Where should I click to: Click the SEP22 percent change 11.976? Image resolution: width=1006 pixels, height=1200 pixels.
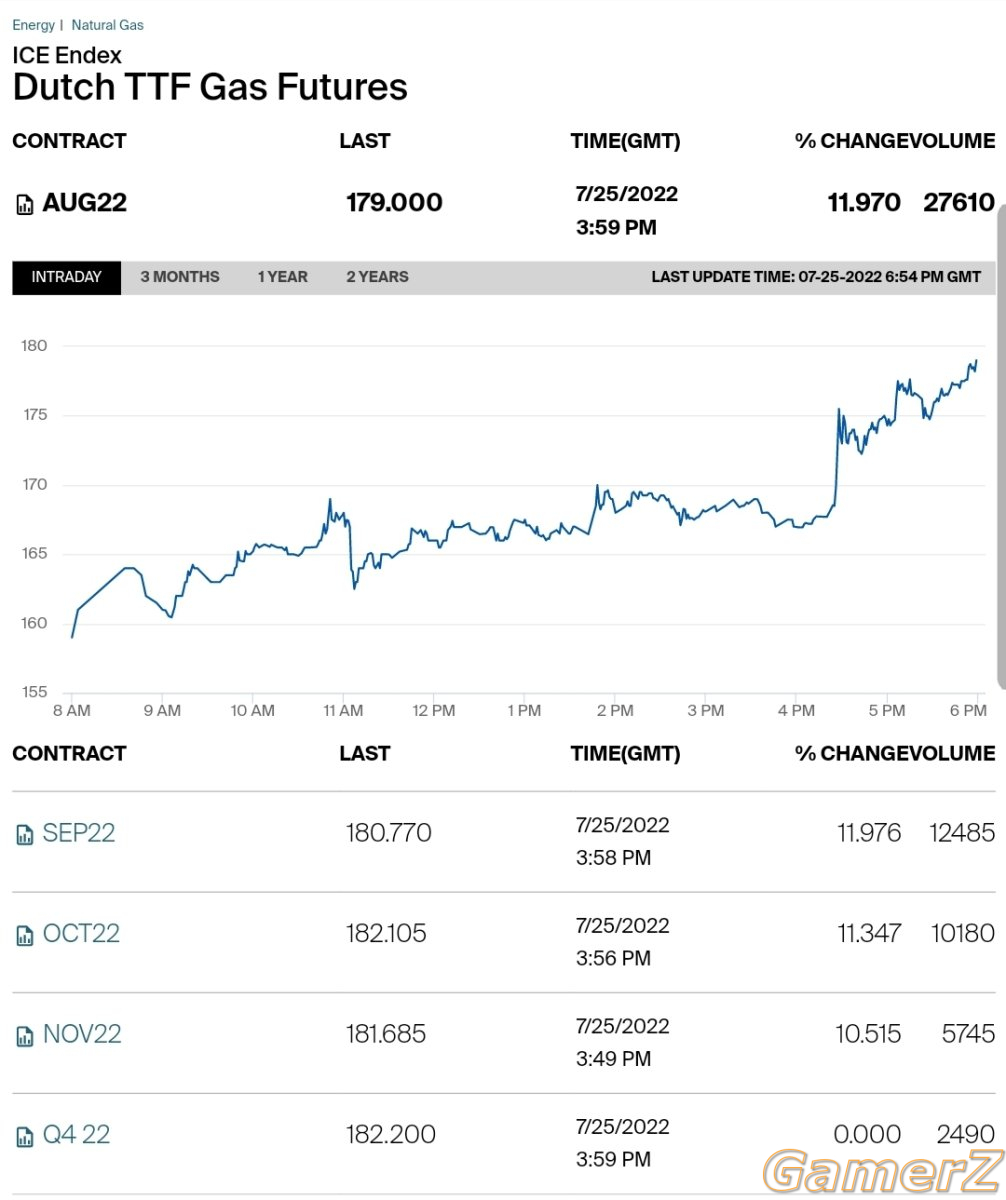pos(869,833)
